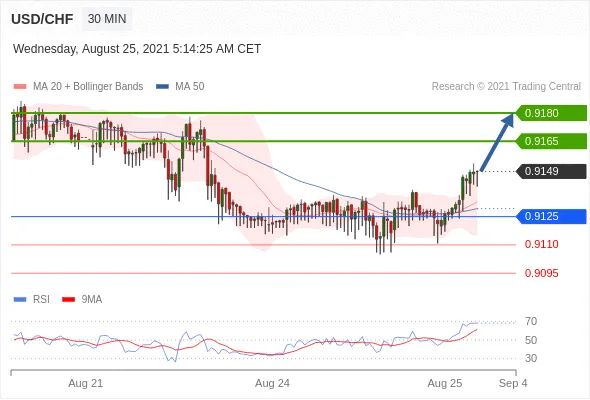This screenshot has height=400, width=590.
Task: Click the 30 MIN timeframe badge
Action: click(107, 18)
